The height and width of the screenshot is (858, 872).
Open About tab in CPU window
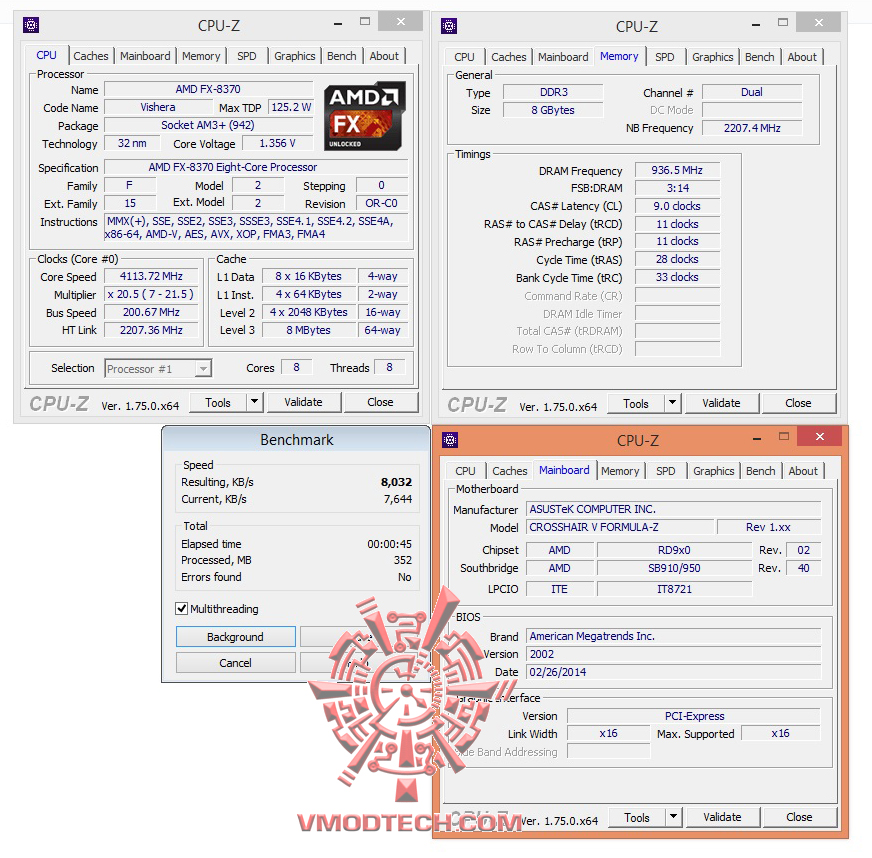tap(384, 56)
